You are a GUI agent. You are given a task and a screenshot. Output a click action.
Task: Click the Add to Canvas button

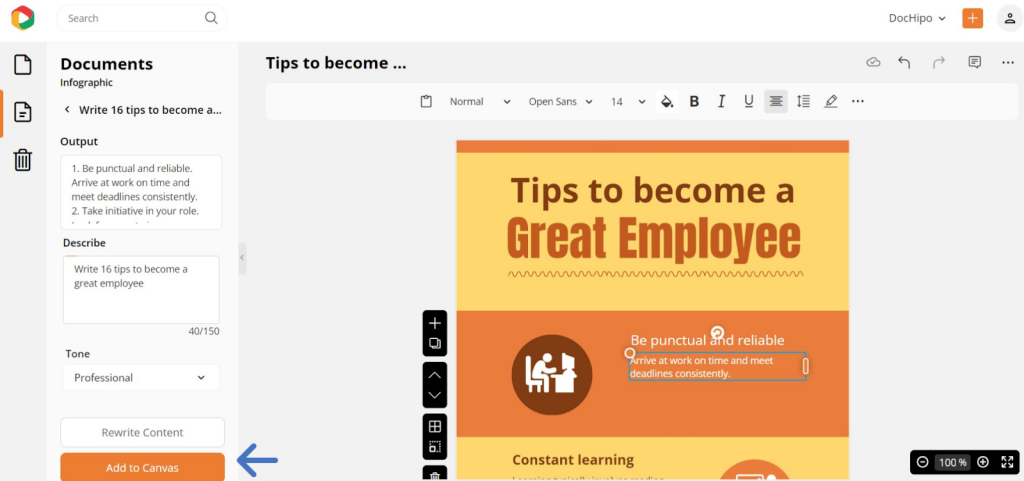point(142,467)
